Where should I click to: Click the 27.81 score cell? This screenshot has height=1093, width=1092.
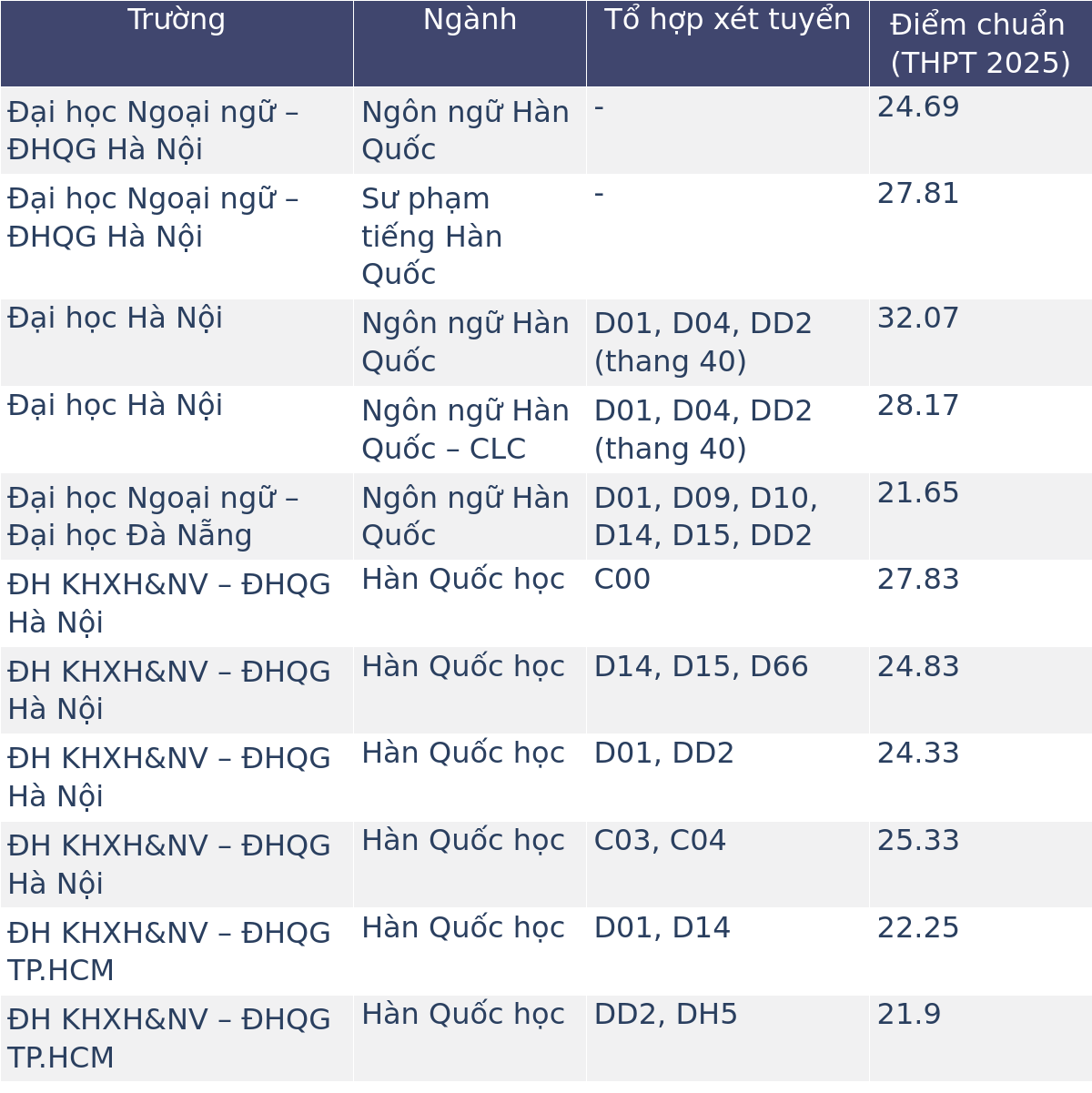pos(918,194)
